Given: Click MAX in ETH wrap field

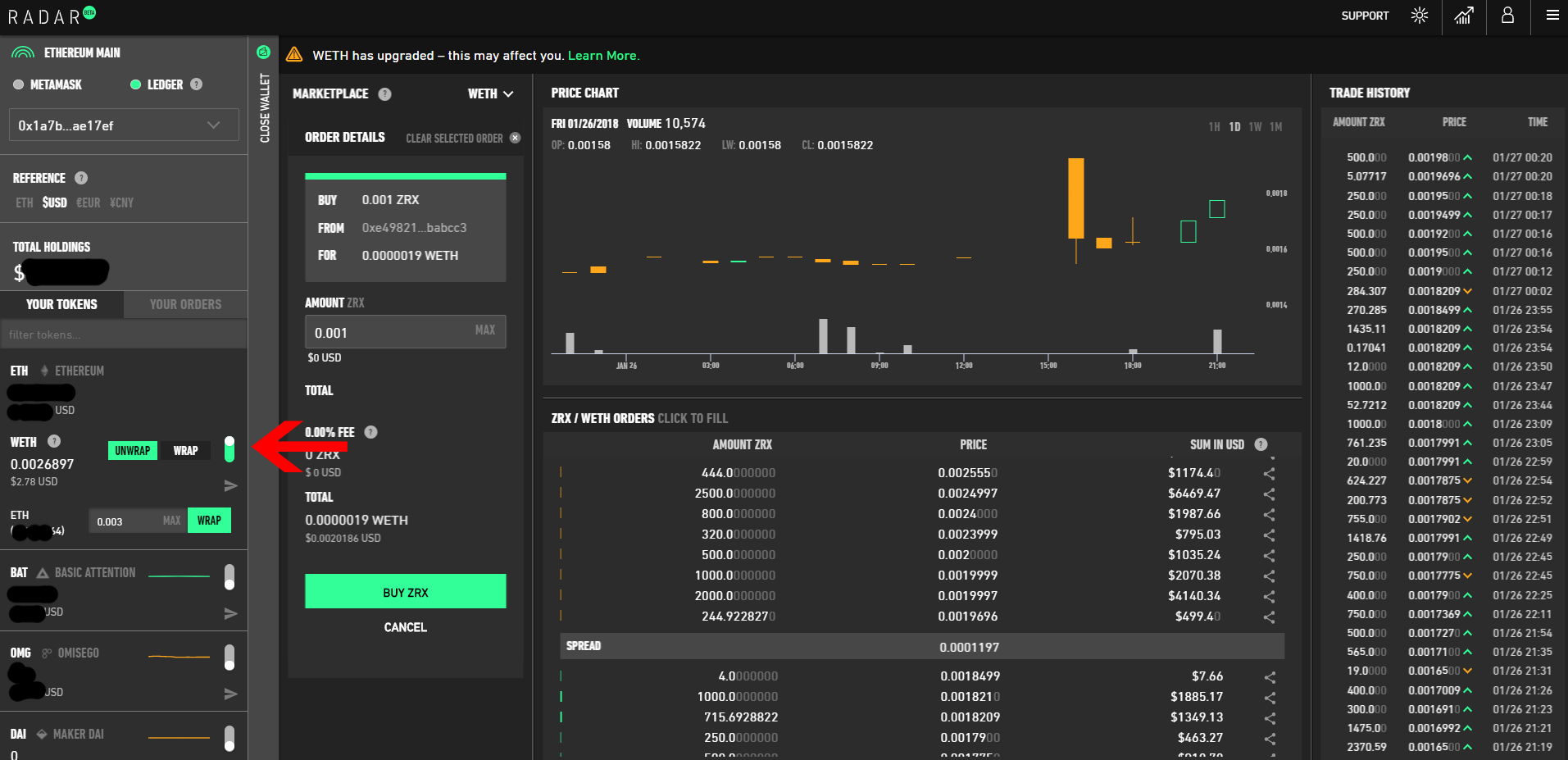Looking at the screenshot, I should [171, 521].
